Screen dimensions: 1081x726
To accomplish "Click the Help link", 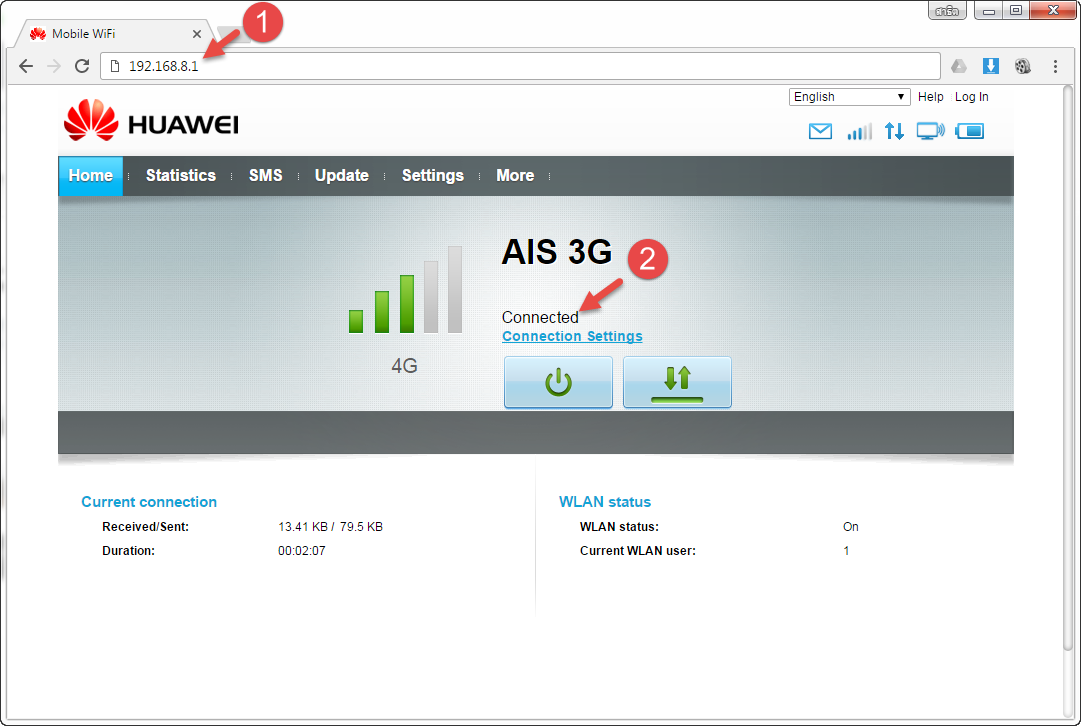I will (930, 97).
